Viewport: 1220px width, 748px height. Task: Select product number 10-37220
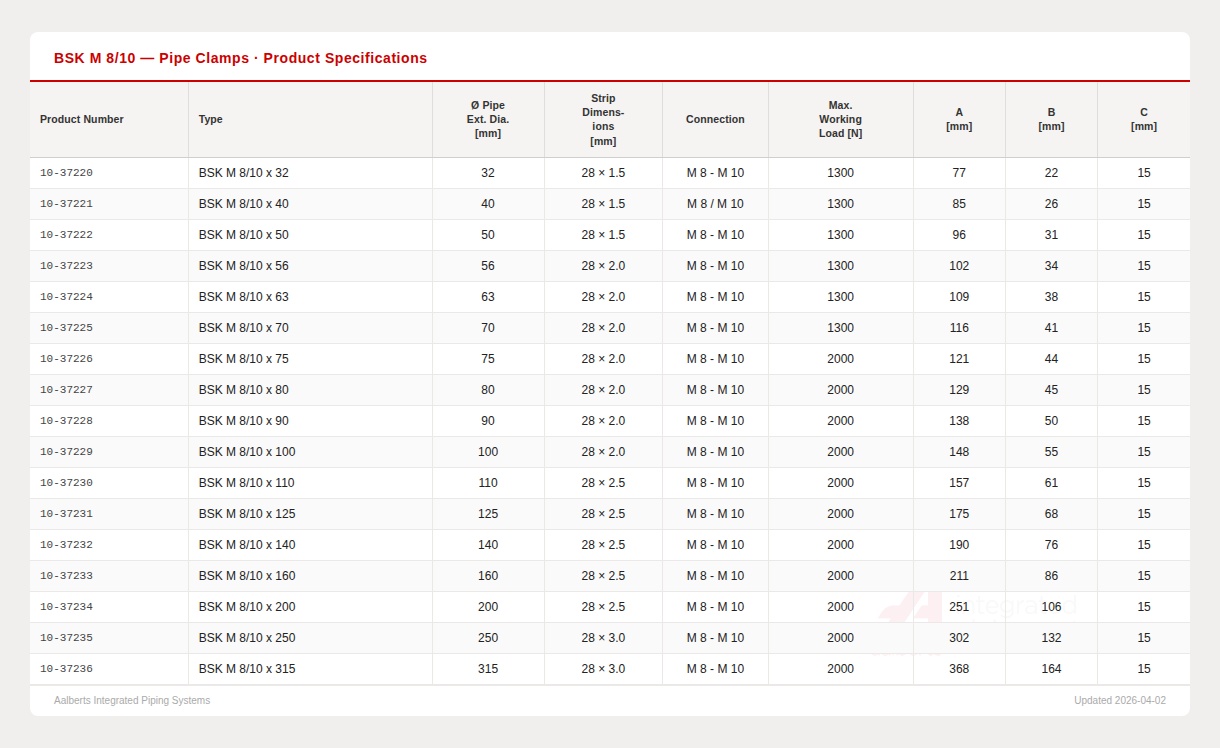point(66,173)
